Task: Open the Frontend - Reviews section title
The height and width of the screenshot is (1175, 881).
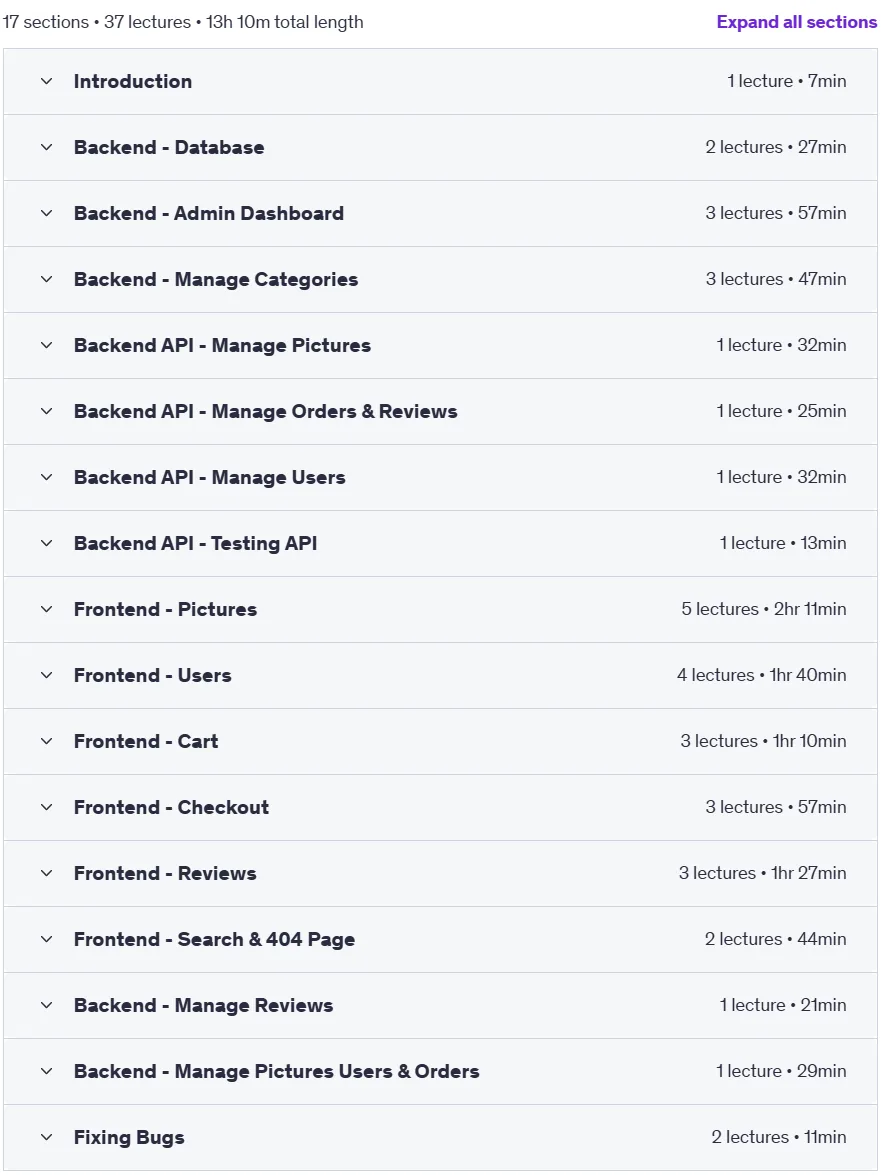Action: point(165,873)
